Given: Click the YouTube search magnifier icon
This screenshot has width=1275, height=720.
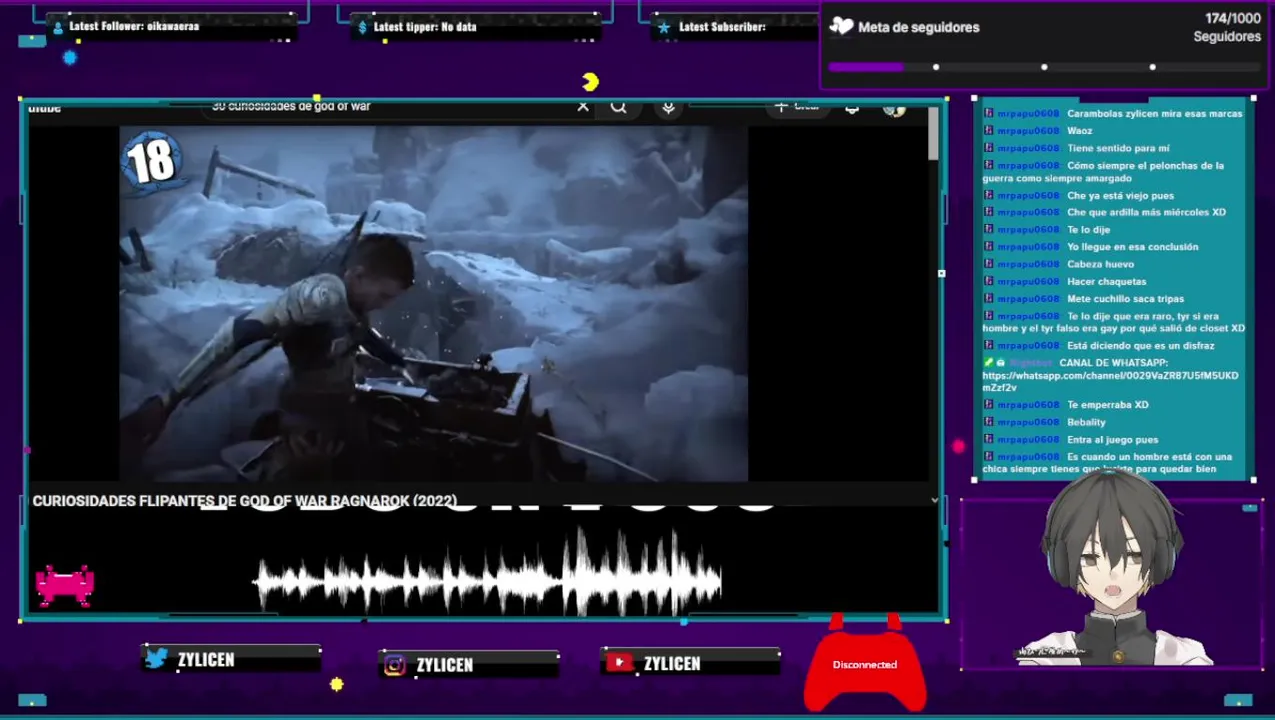Looking at the screenshot, I should (x=618, y=106).
